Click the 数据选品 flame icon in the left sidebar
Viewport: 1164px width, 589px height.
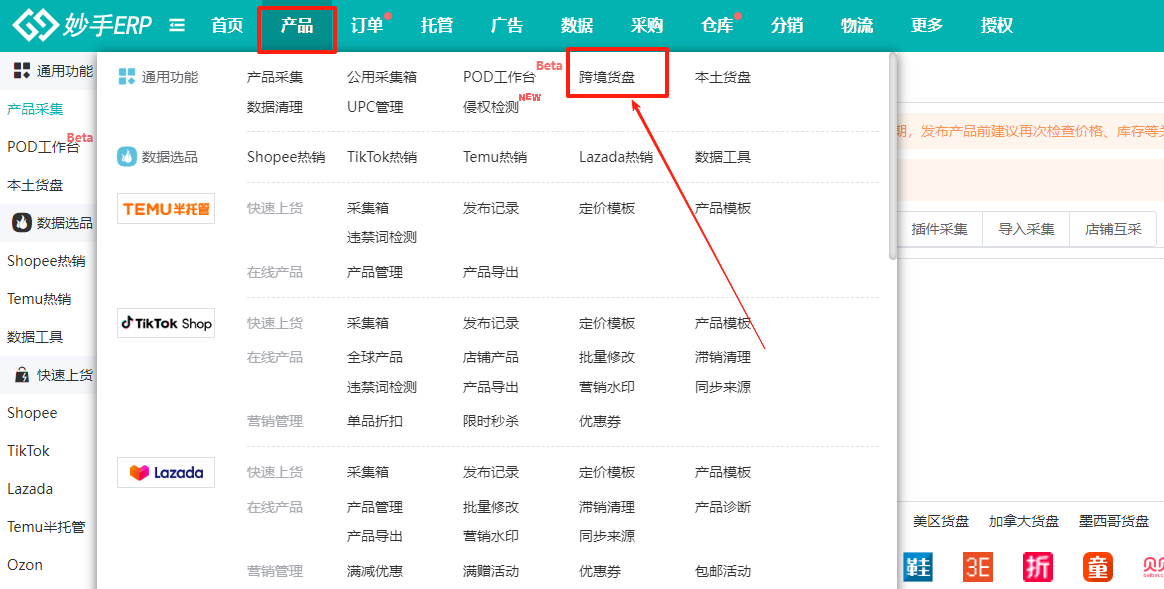(22, 222)
